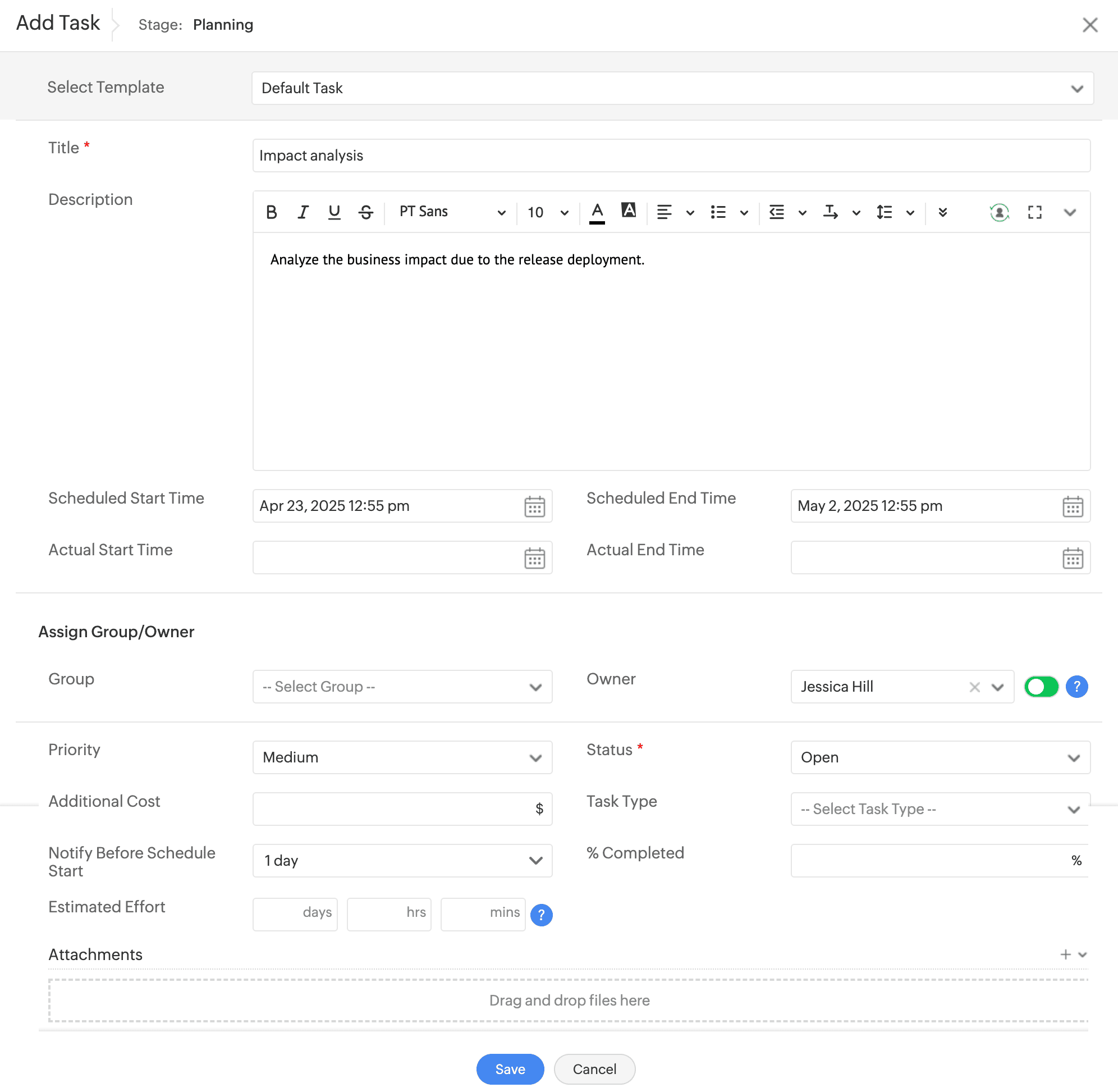The width and height of the screenshot is (1118, 1092).
Task: Click the Save button
Action: click(510, 1069)
